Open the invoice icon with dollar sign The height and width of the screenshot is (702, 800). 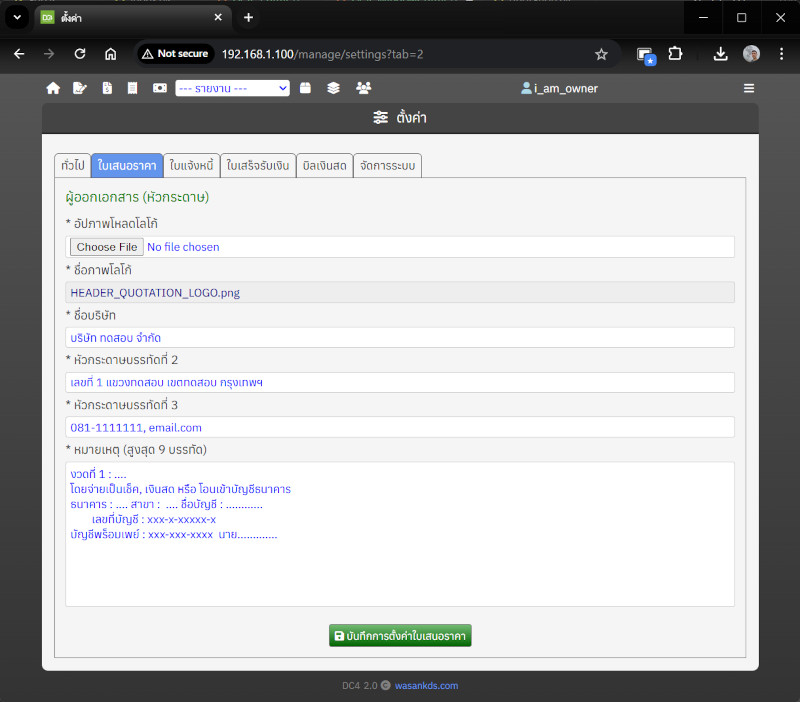tap(107, 88)
